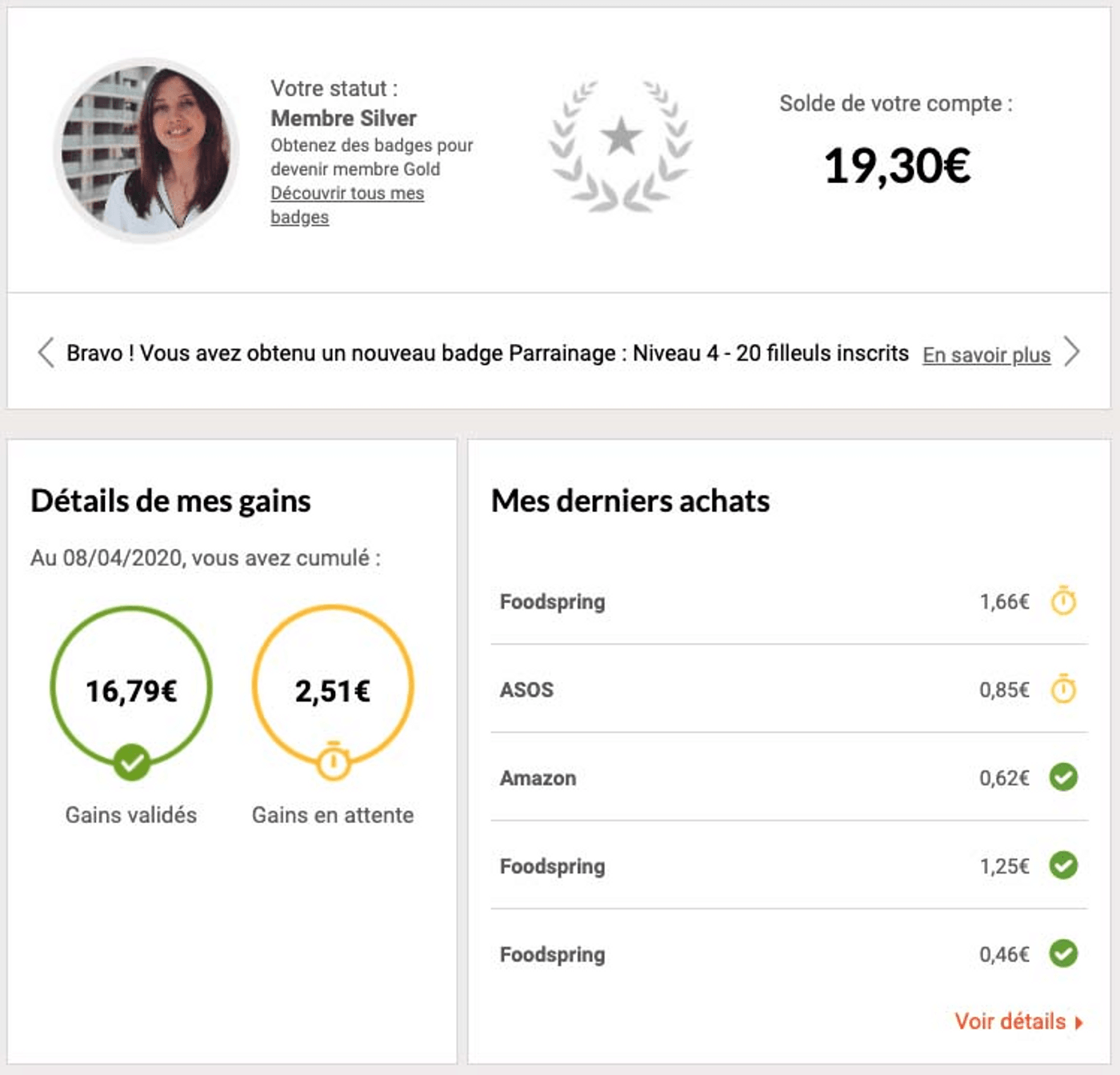Viewport: 1120px width, 1075px height.
Task: Click the stopwatch icon under 2,51€
Action: point(333,761)
